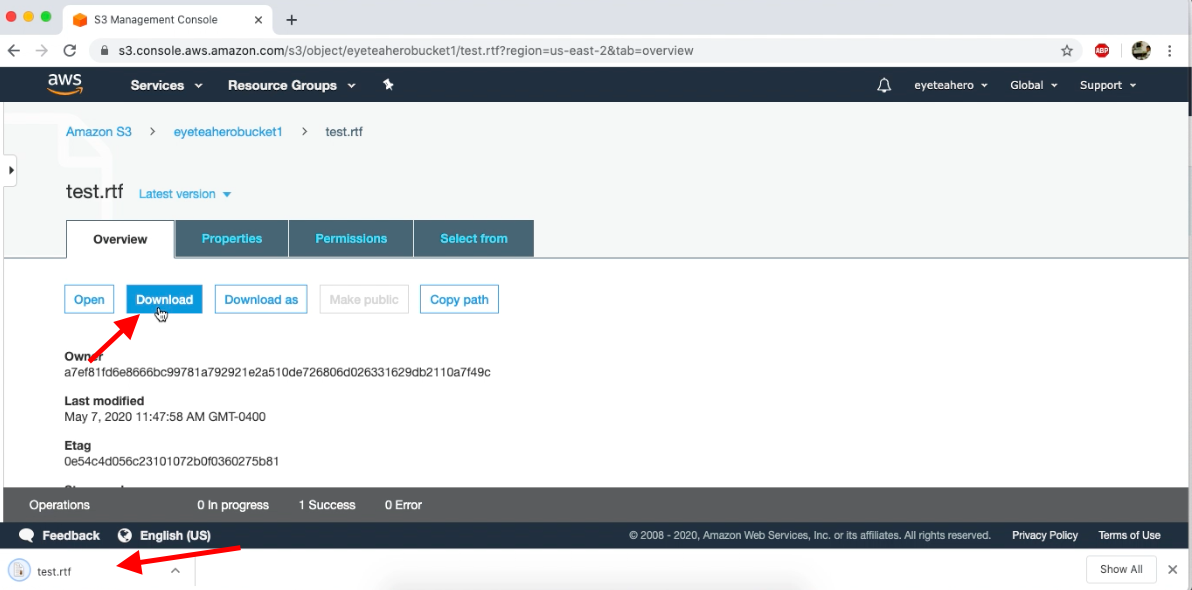The height and width of the screenshot is (590, 1192).
Task: Bookmark the page using the star icon
Action: click(1066, 50)
